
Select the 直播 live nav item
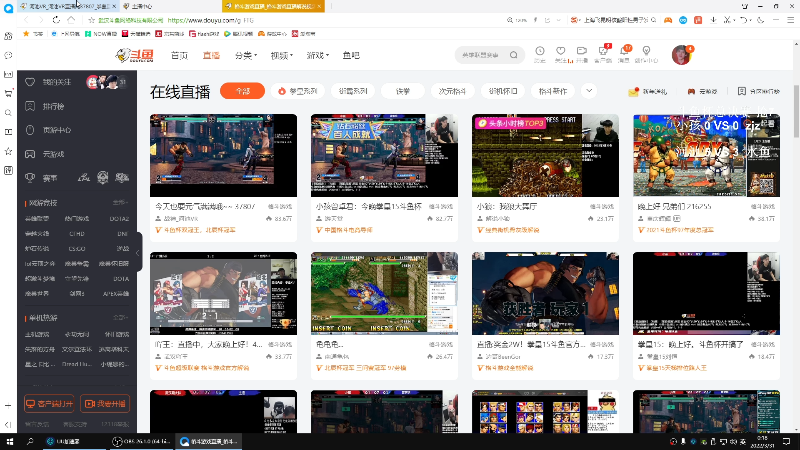[211, 55]
